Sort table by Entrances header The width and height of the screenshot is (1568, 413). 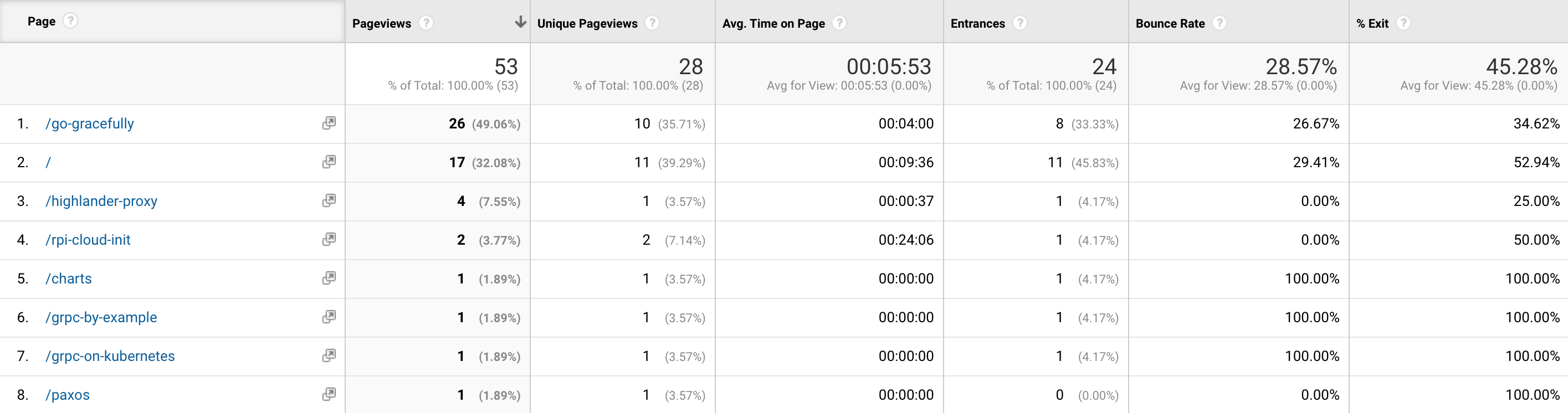coord(977,24)
